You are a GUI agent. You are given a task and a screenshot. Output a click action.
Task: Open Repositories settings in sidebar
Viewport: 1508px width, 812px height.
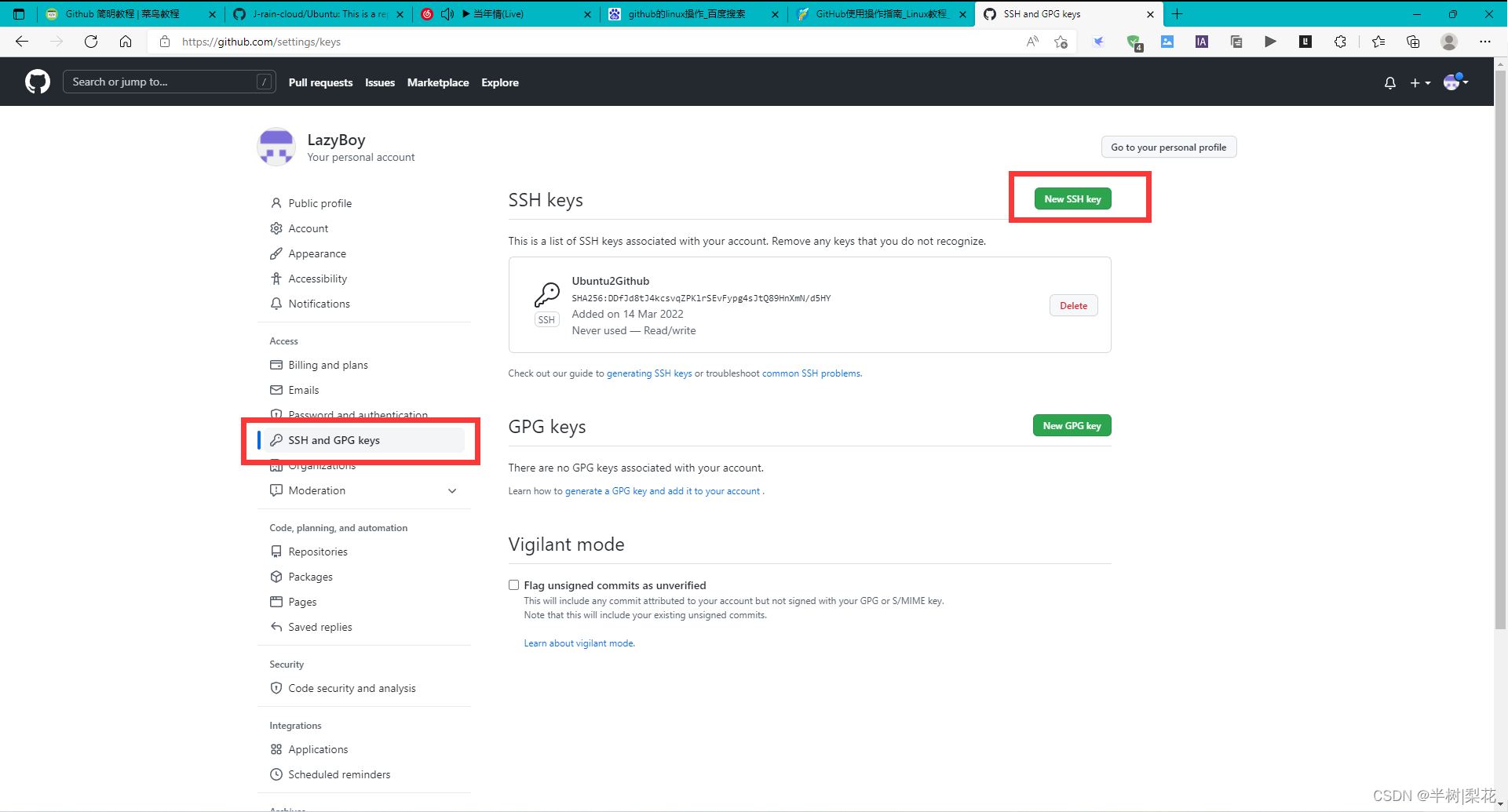click(x=317, y=552)
